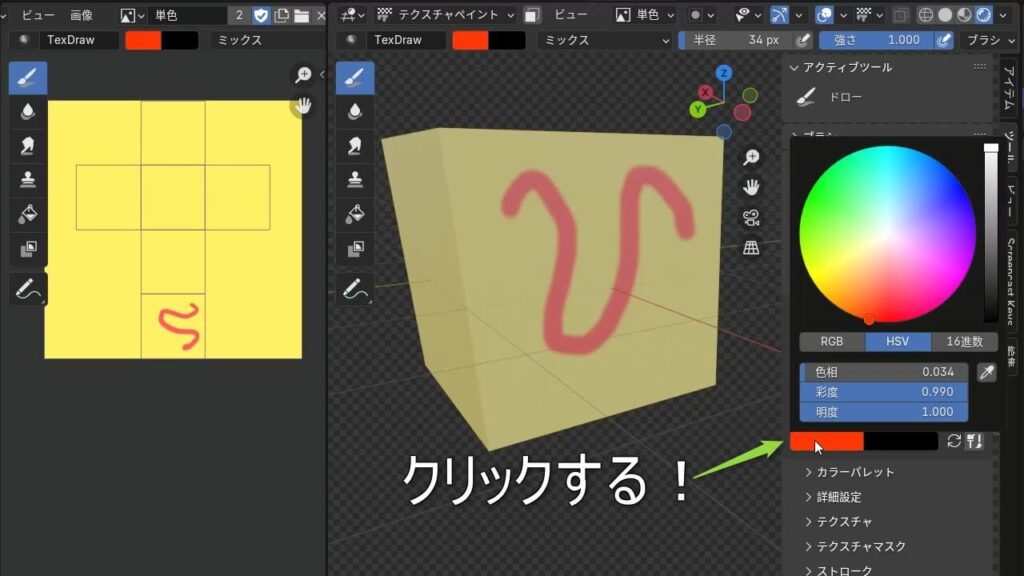The width and height of the screenshot is (1024, 576).
Task: Toggle show gizmo button in viewport header
Action: (779, 14)
